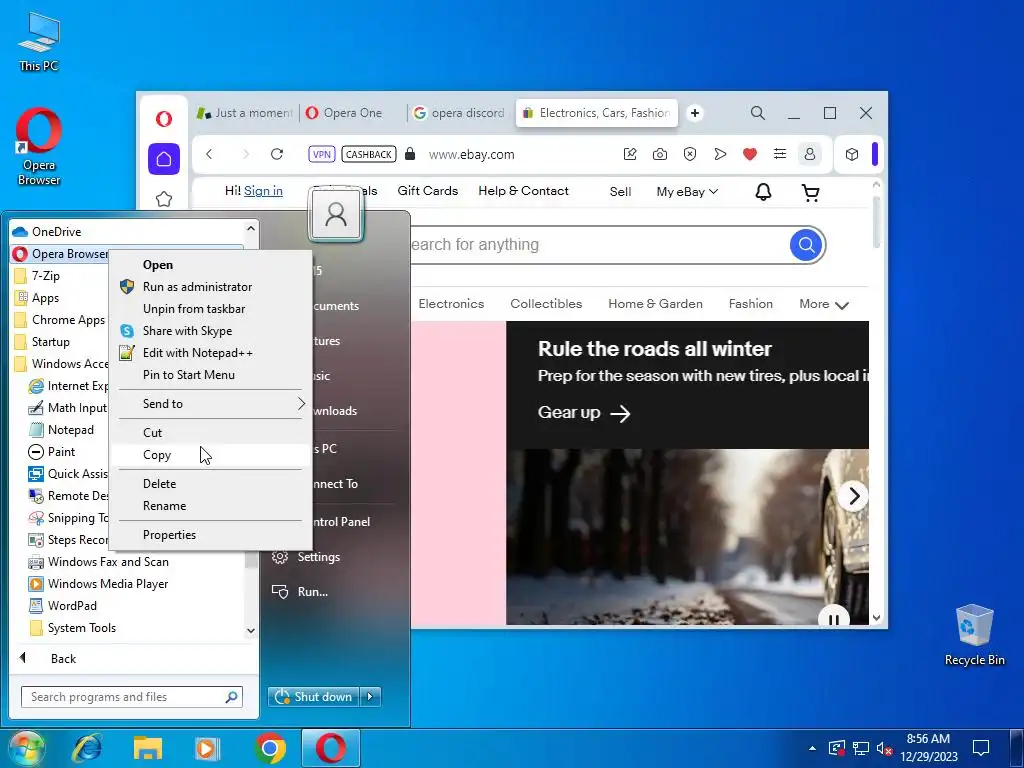Viewport: 1024px width, 768px height.
Task: Switch to the Opera One tab
Action: (x=353, y=113)
